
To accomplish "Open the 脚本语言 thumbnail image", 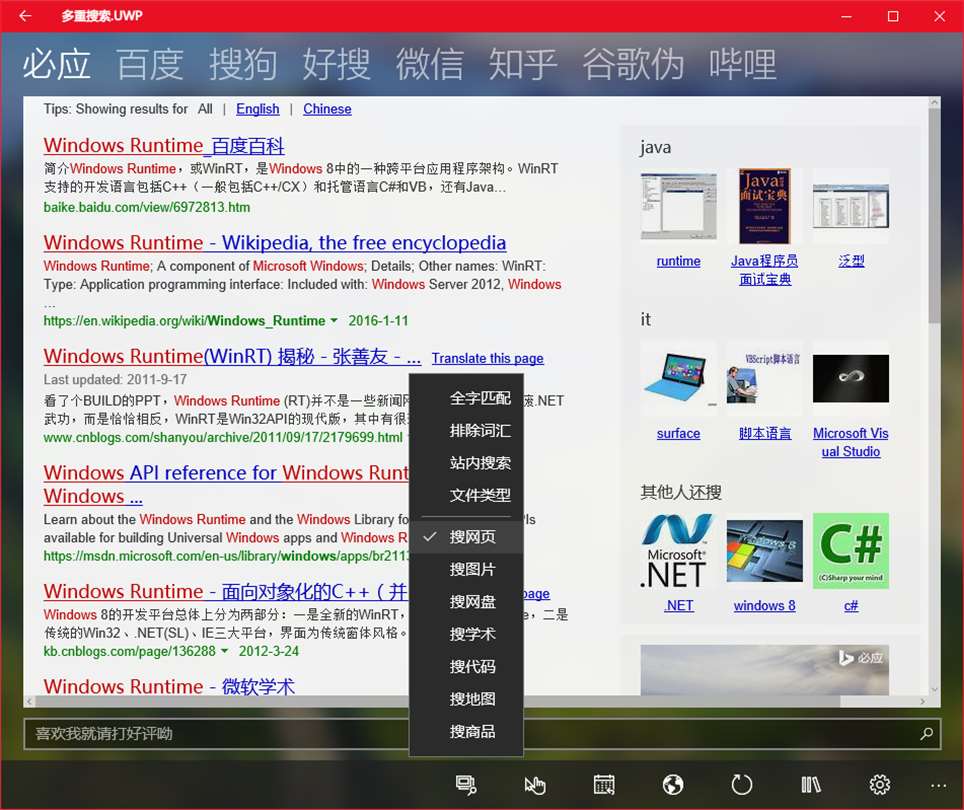I will coord(764,378).
